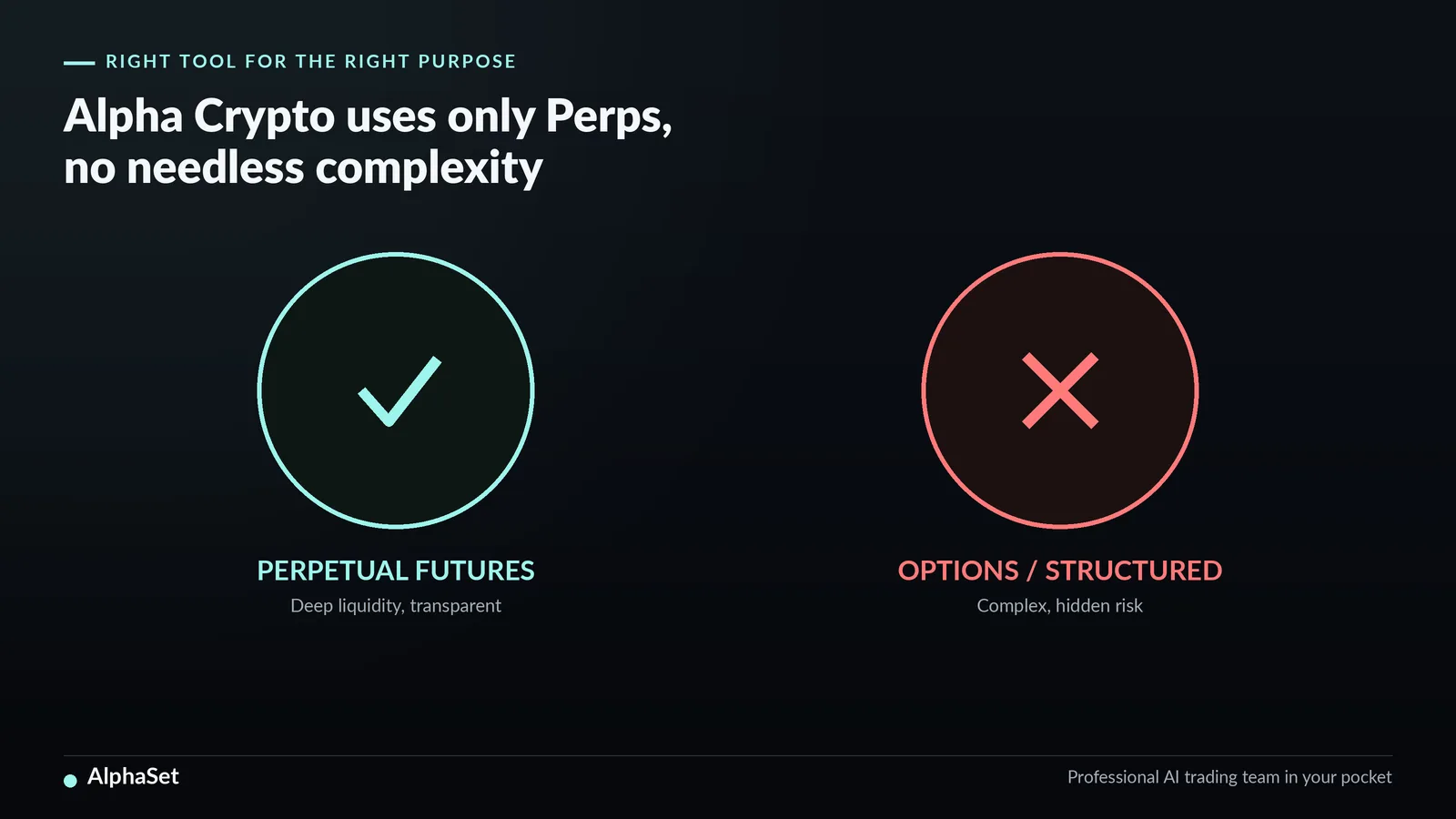Click the 'Deep liquidity, transparent' caption

click(x=396, y=606)
